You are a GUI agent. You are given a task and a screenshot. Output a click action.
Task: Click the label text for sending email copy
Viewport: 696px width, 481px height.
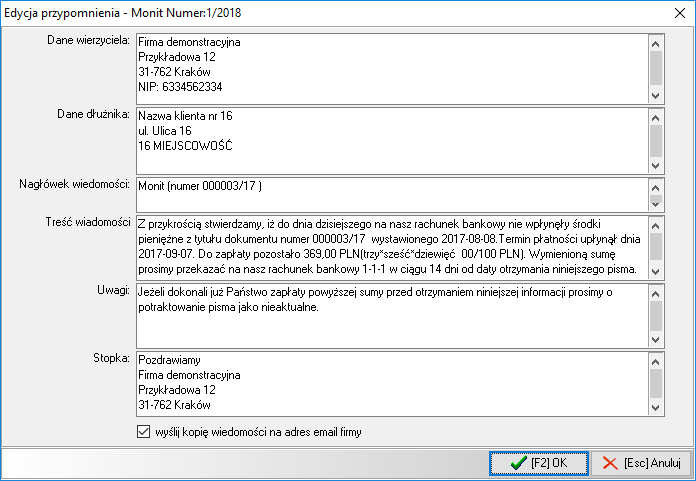[x=258, y=432]
